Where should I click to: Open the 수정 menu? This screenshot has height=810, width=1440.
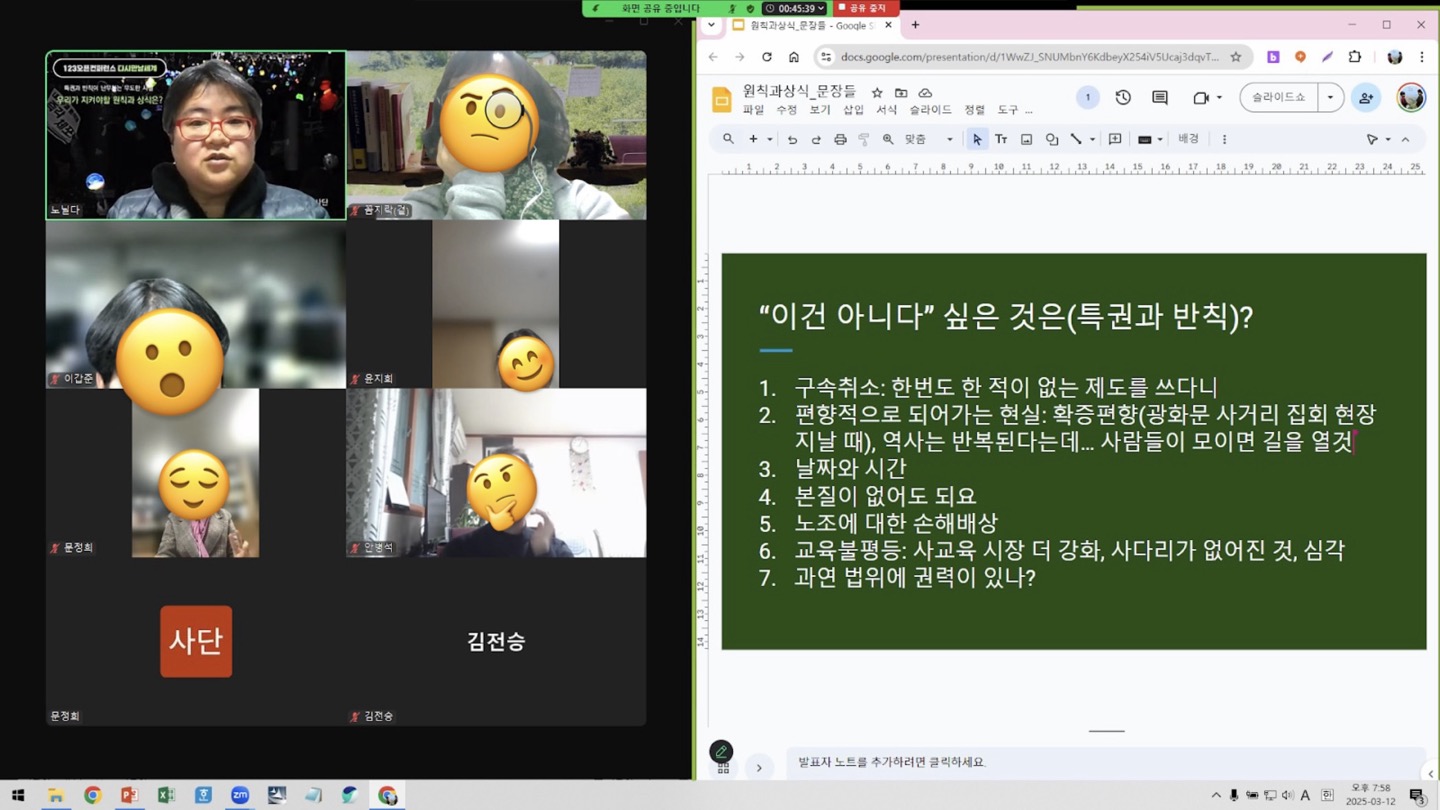787,110
